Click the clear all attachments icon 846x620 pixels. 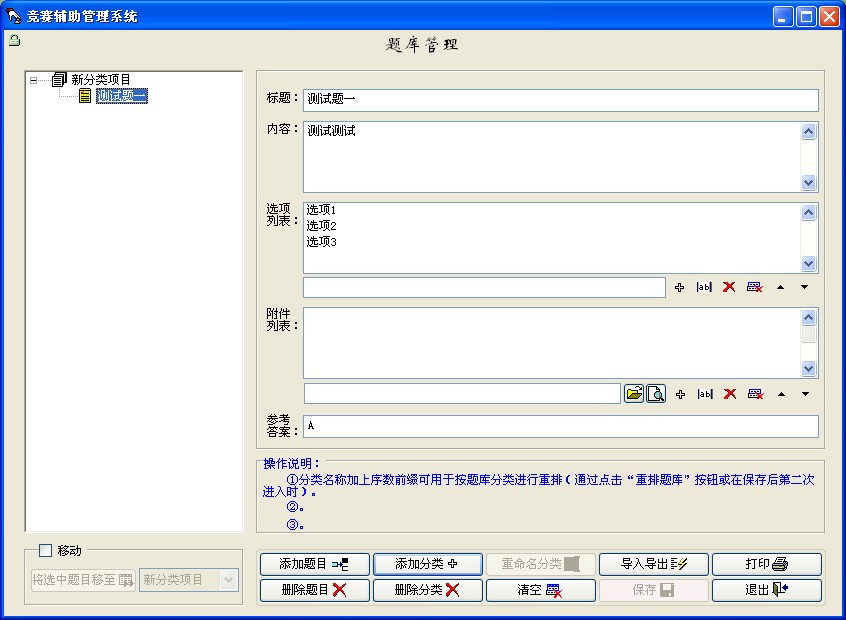click(756, 394)
